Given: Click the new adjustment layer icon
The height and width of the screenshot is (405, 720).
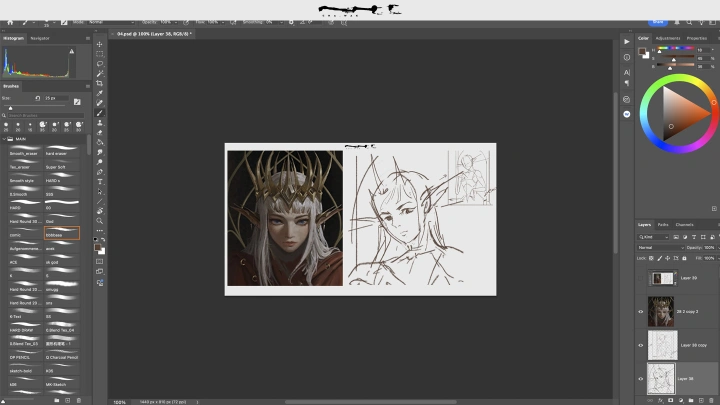Looking at the screenshot, I should coord(681,400).
